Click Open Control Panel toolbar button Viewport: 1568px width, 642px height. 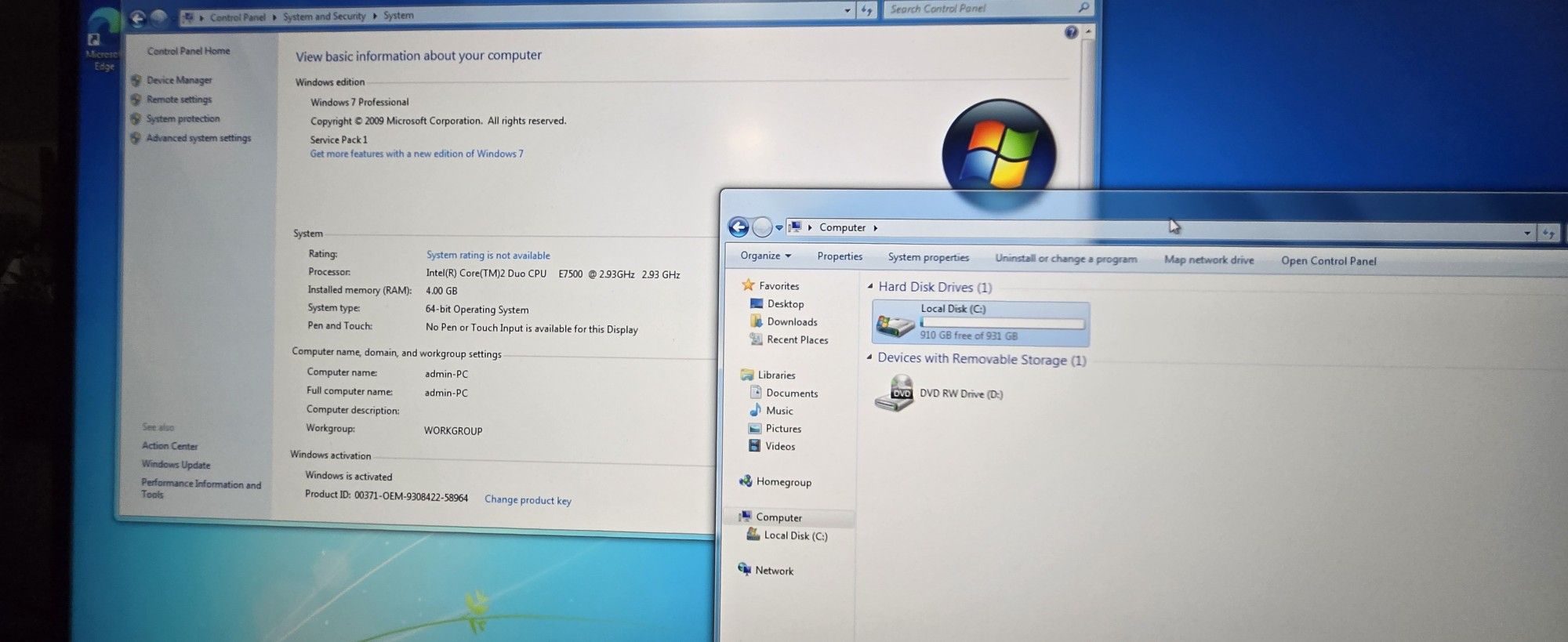(1328, 261)
